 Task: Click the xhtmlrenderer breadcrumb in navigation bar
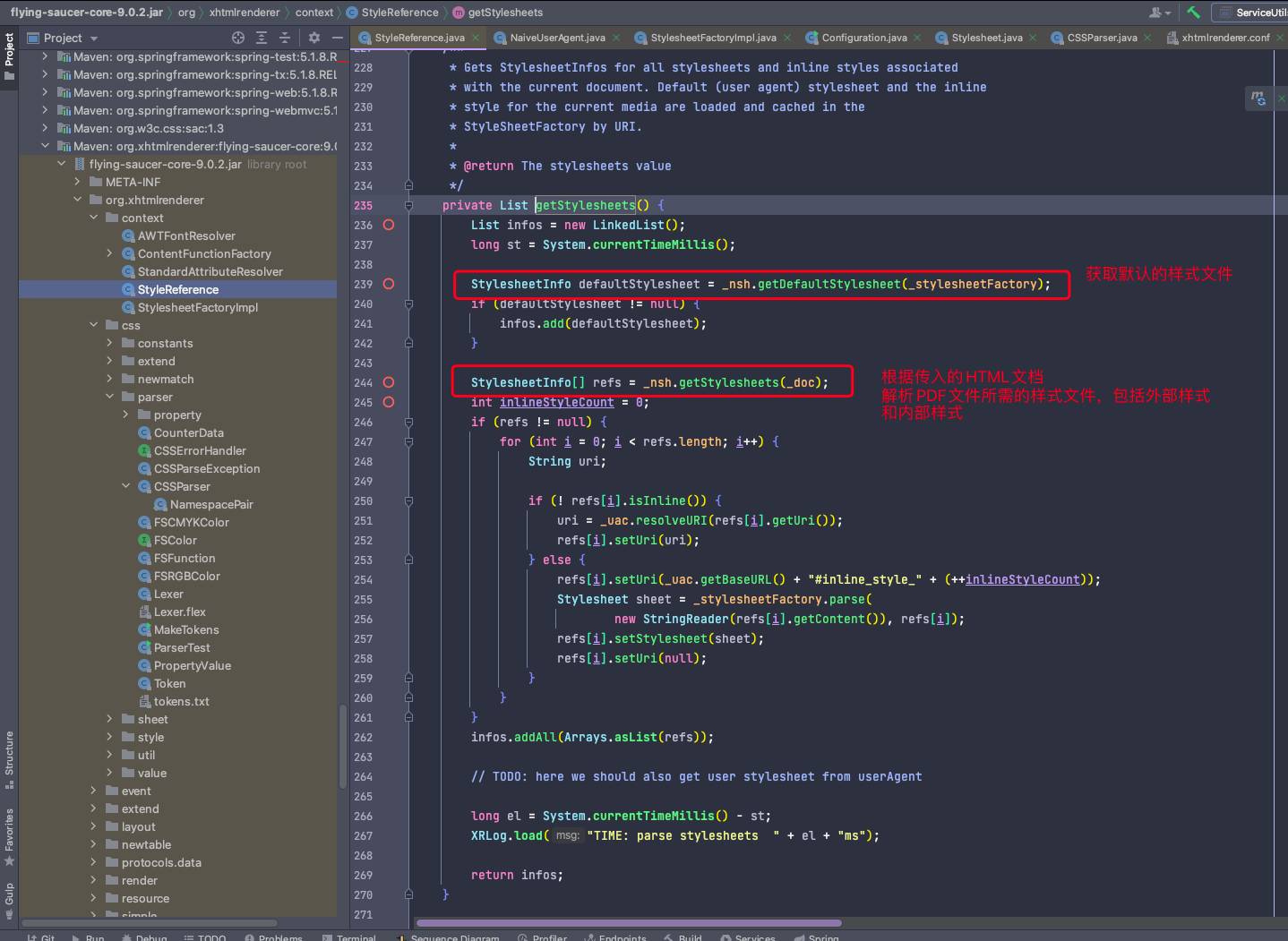click(245, 13)
